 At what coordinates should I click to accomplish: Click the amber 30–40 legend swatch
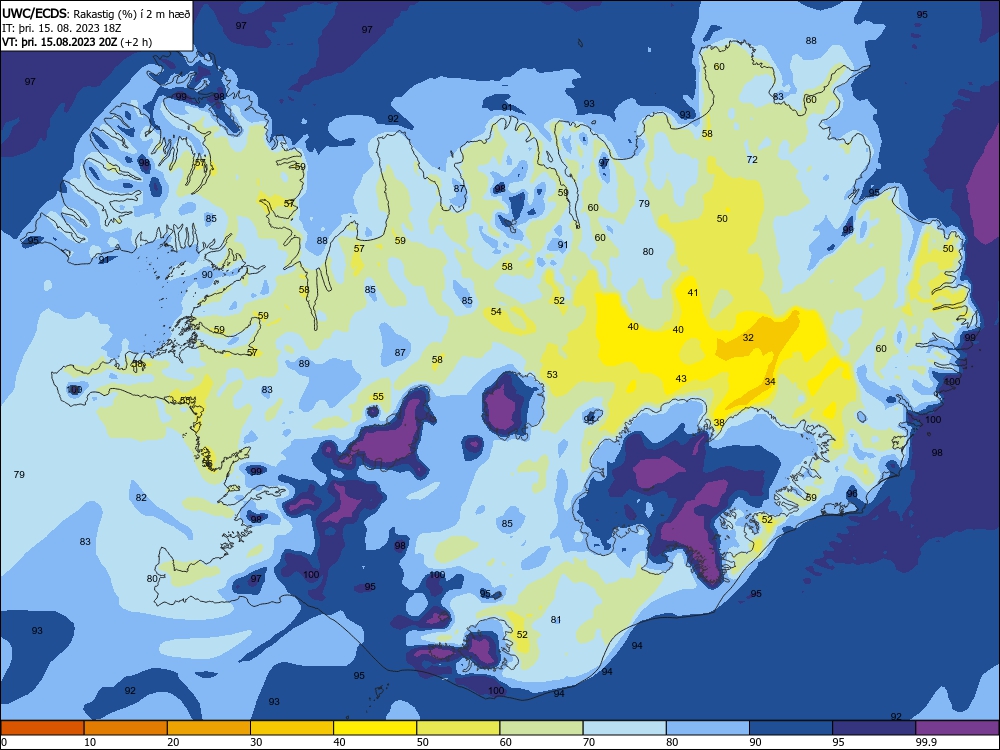(x=292, y=728)
